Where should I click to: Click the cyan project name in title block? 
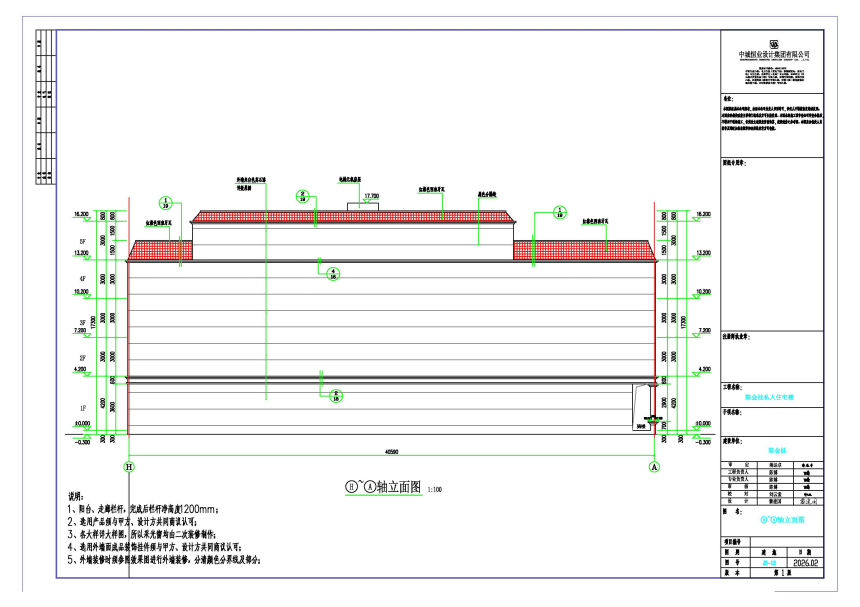pos(773,397)
